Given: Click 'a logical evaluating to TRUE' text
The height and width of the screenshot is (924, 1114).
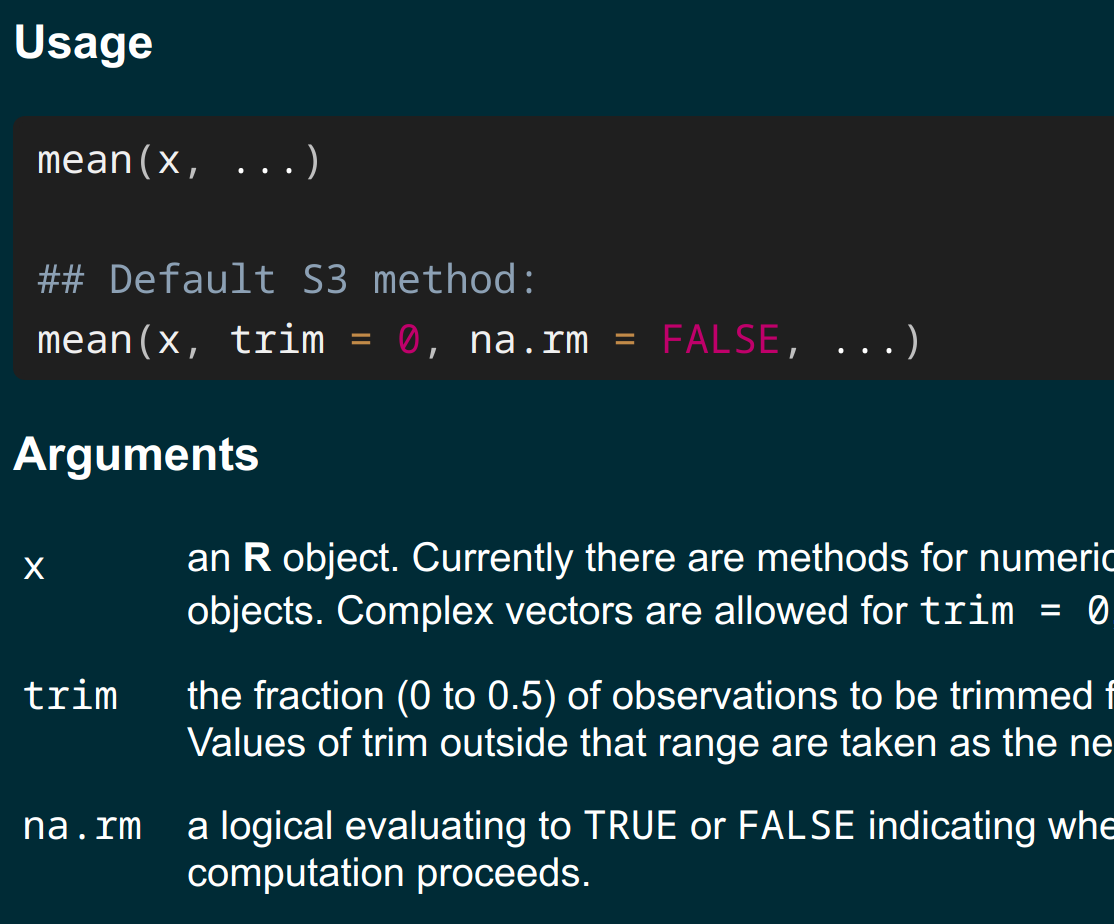Looking at the screenshot, I should coord(432,826).
